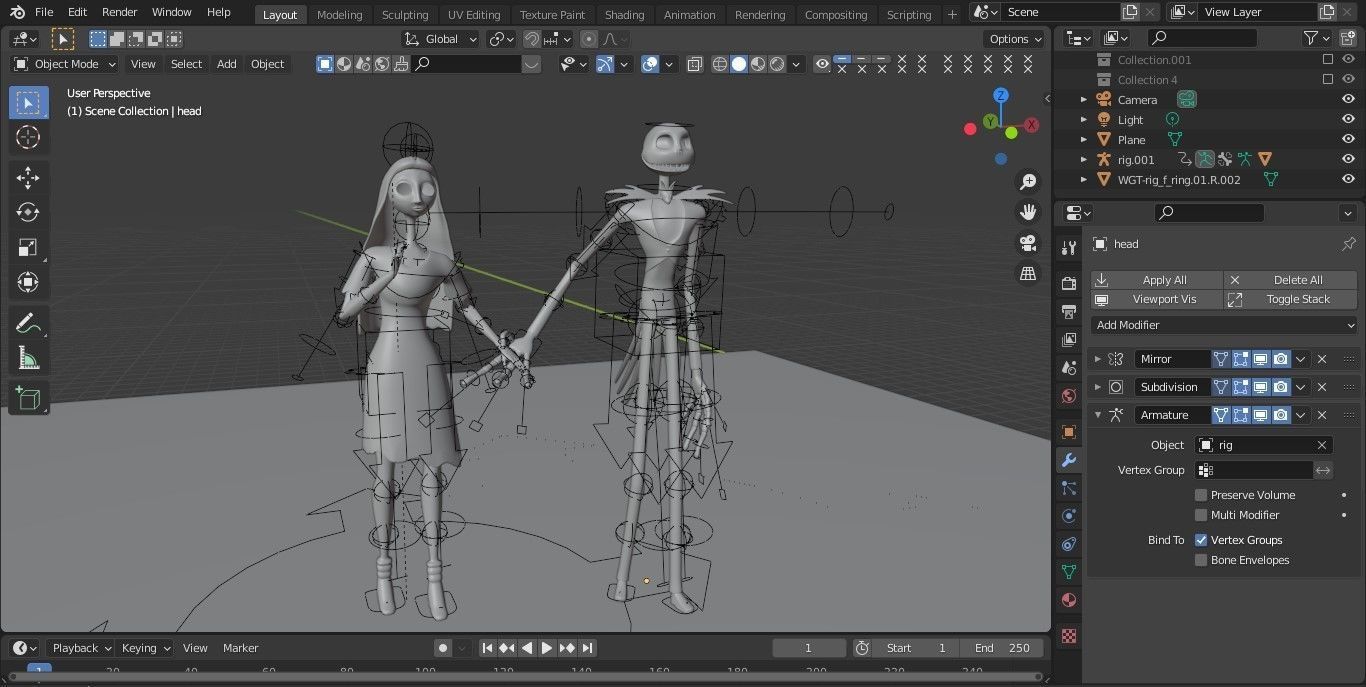
Task: Select the Rotate tool
Action: click(x=28, y=212)
